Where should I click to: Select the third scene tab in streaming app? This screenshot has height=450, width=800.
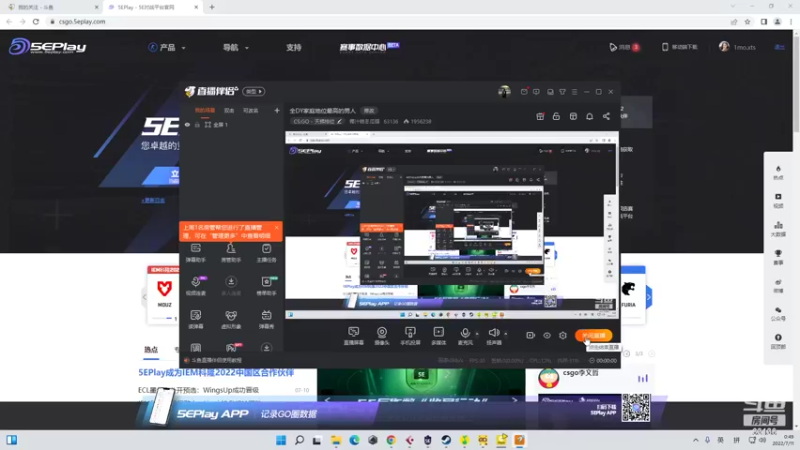251,110
